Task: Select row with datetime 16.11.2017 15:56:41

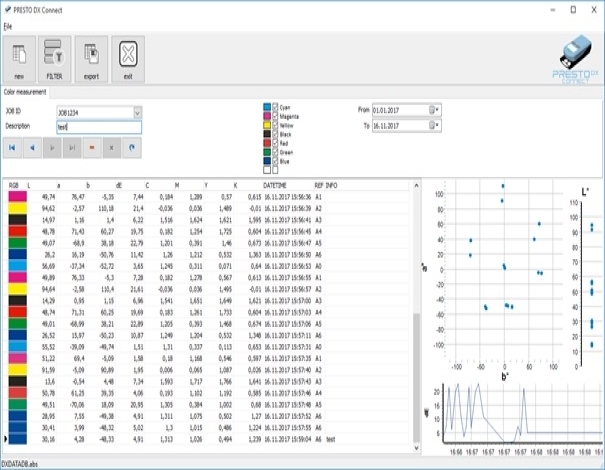Action: [x=208, y=220]
